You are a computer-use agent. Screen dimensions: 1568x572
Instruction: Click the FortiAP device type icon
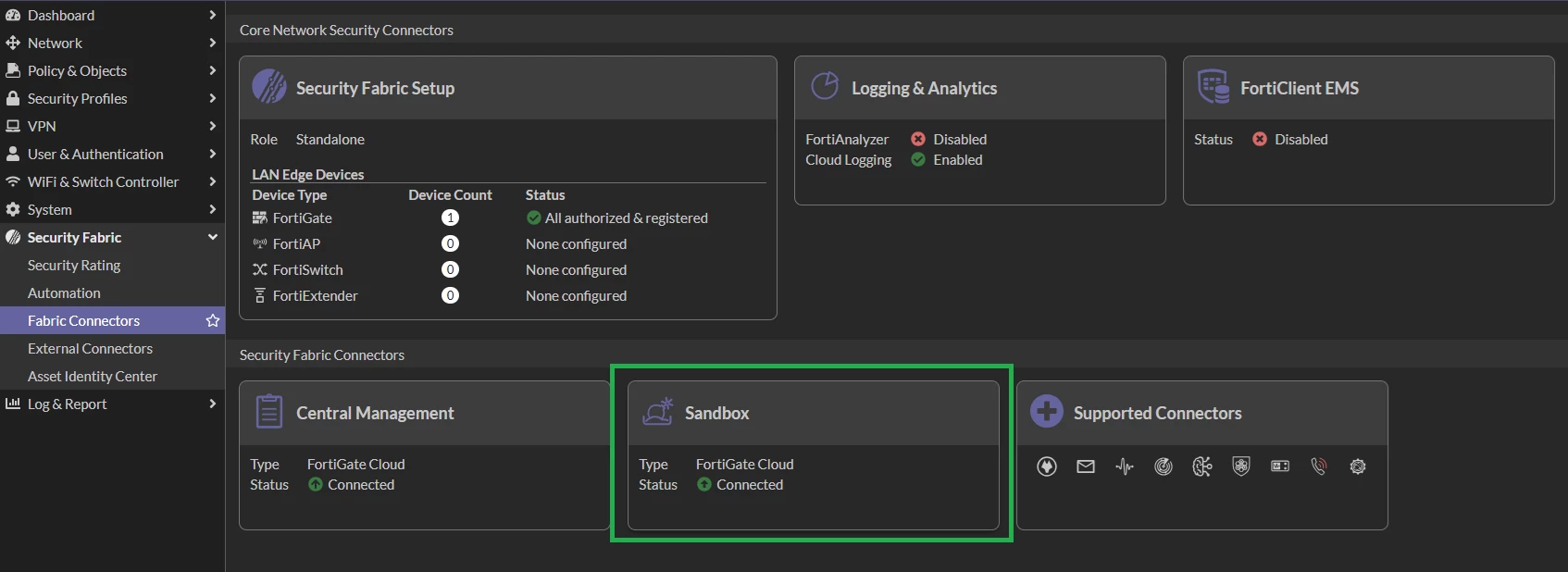pos(260,243)
